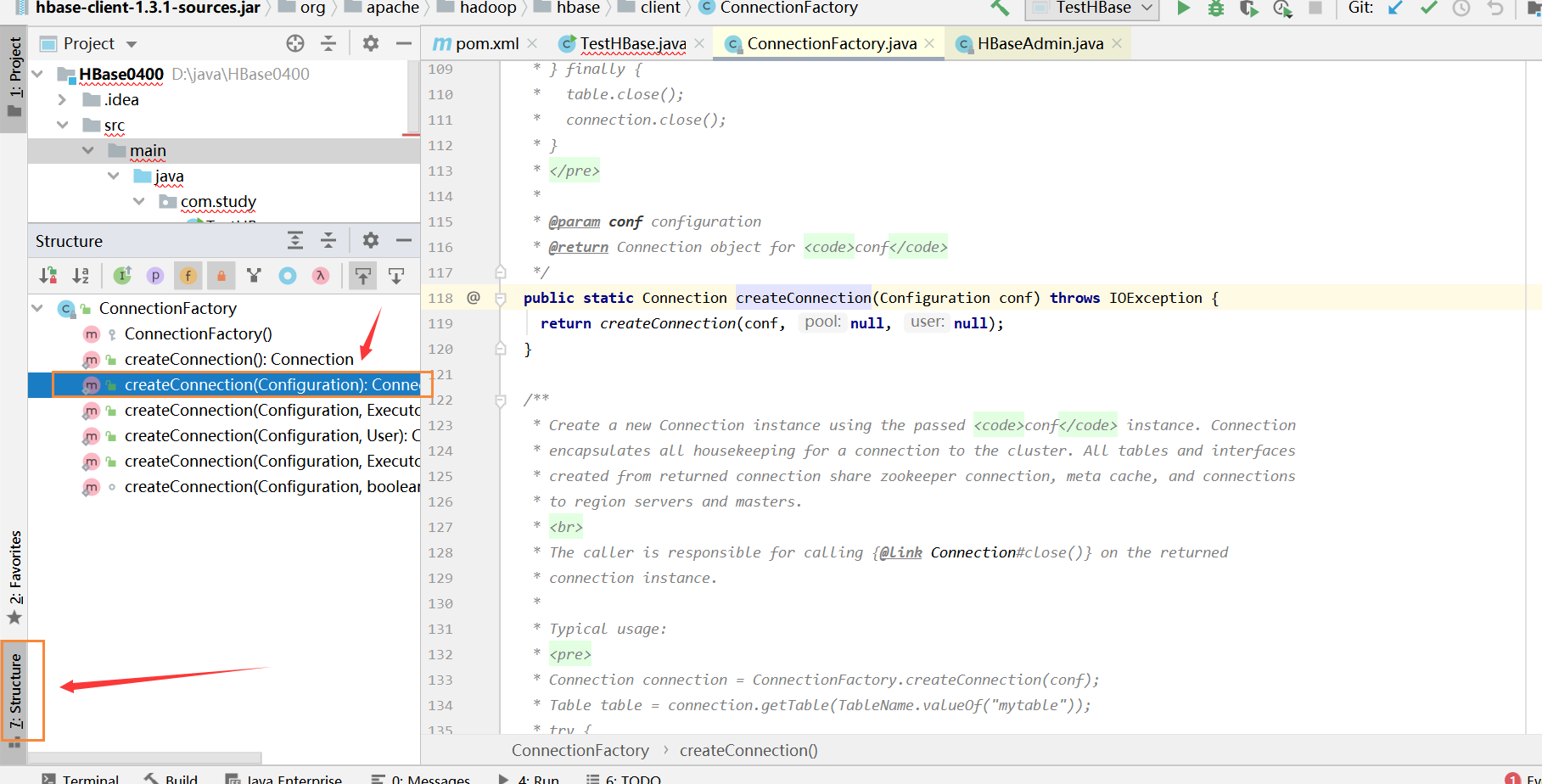Viewport: 1542px width, 784px height.
Task: Open the Terminal tool window
Action: [x=81, y=779]
